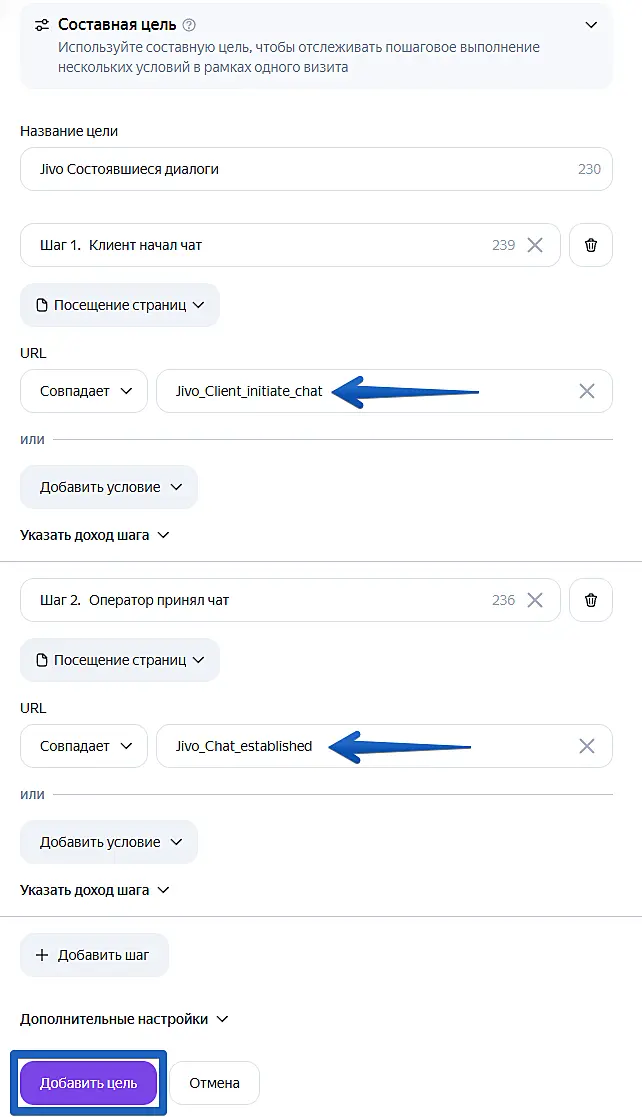Clear the Jivo_Chat_established URL value
Image resolution: width=642 pixels, height=1119 pixels.
click(x=586, y=746)
